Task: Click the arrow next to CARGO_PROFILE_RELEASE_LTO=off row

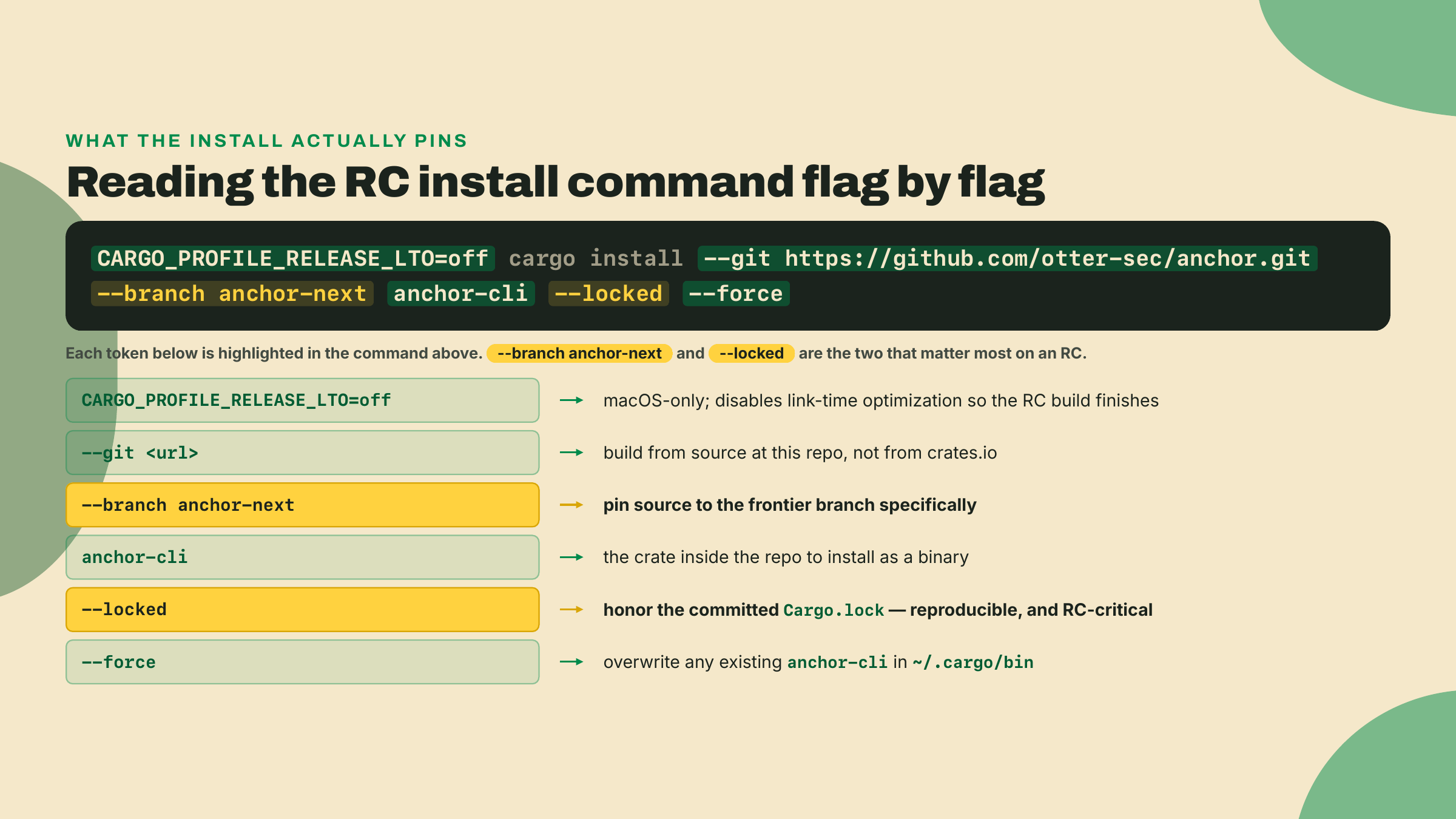Action: pyautogui.click(x=571, y=400)
